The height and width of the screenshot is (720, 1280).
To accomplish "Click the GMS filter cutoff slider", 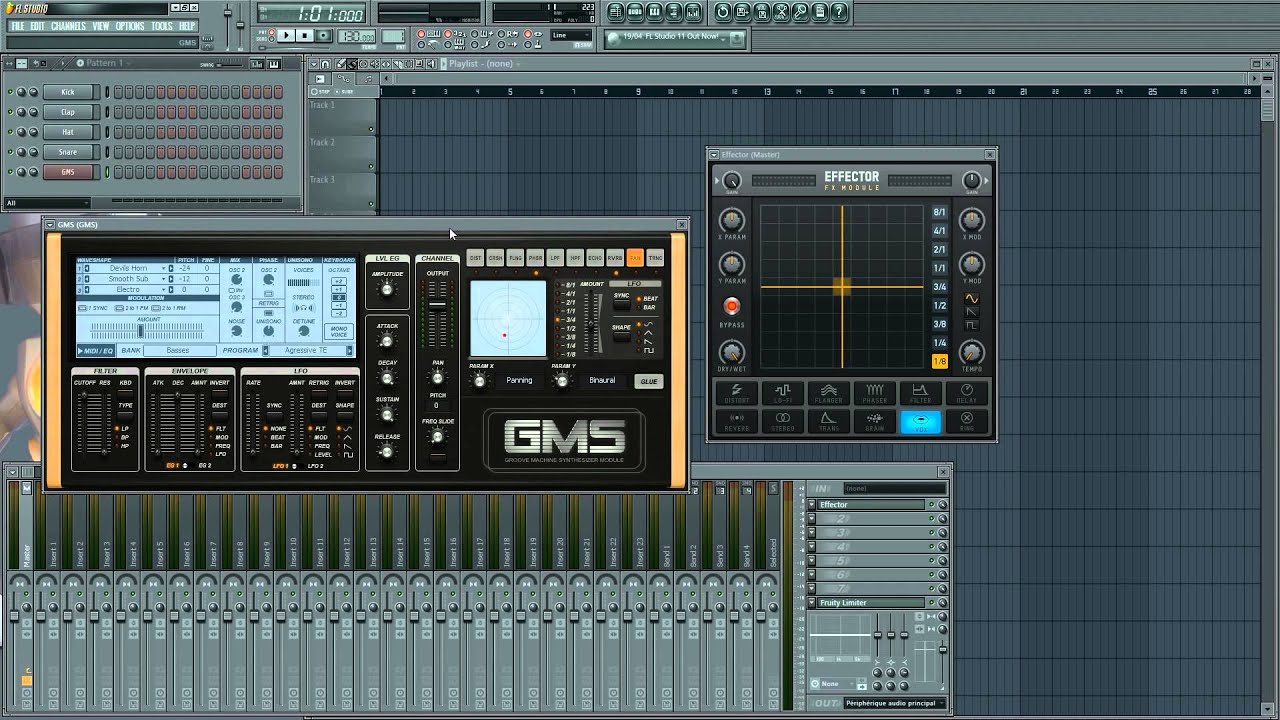I will point(85,422).
